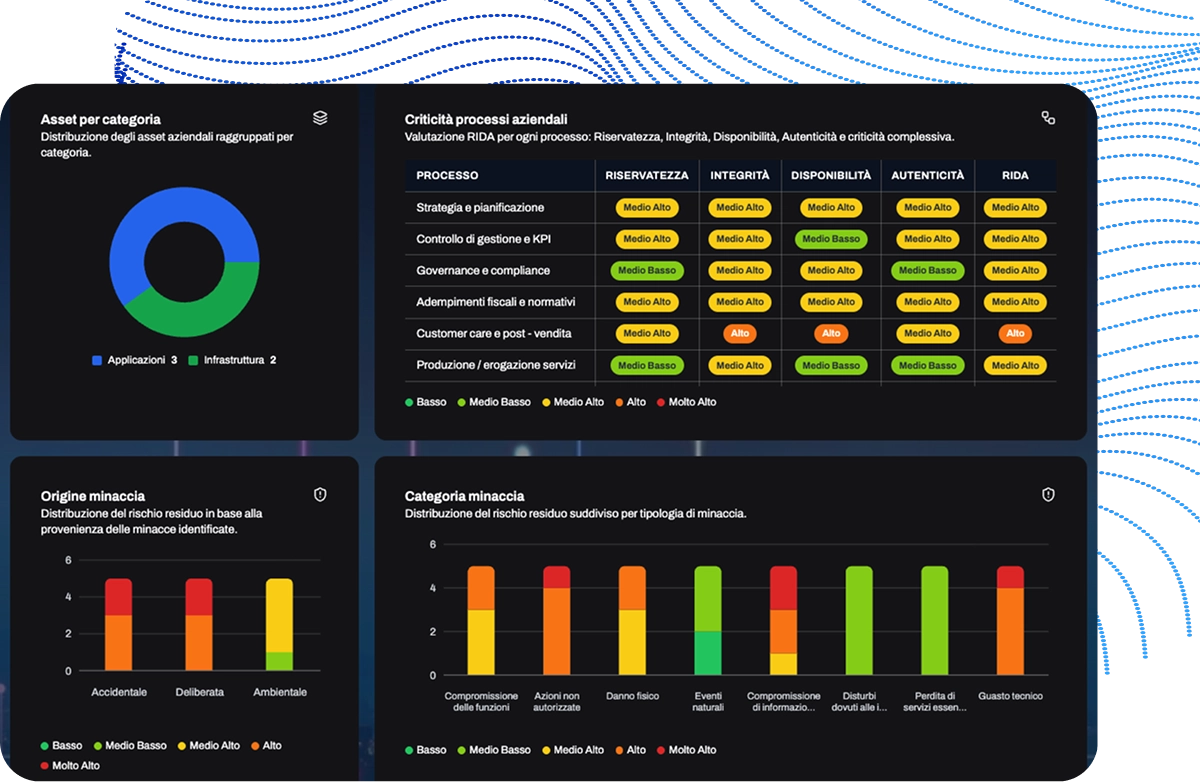Click the 'Azioni non autorizzate' axis label
Screen dimensions: 1200x782
coord(557,702)
